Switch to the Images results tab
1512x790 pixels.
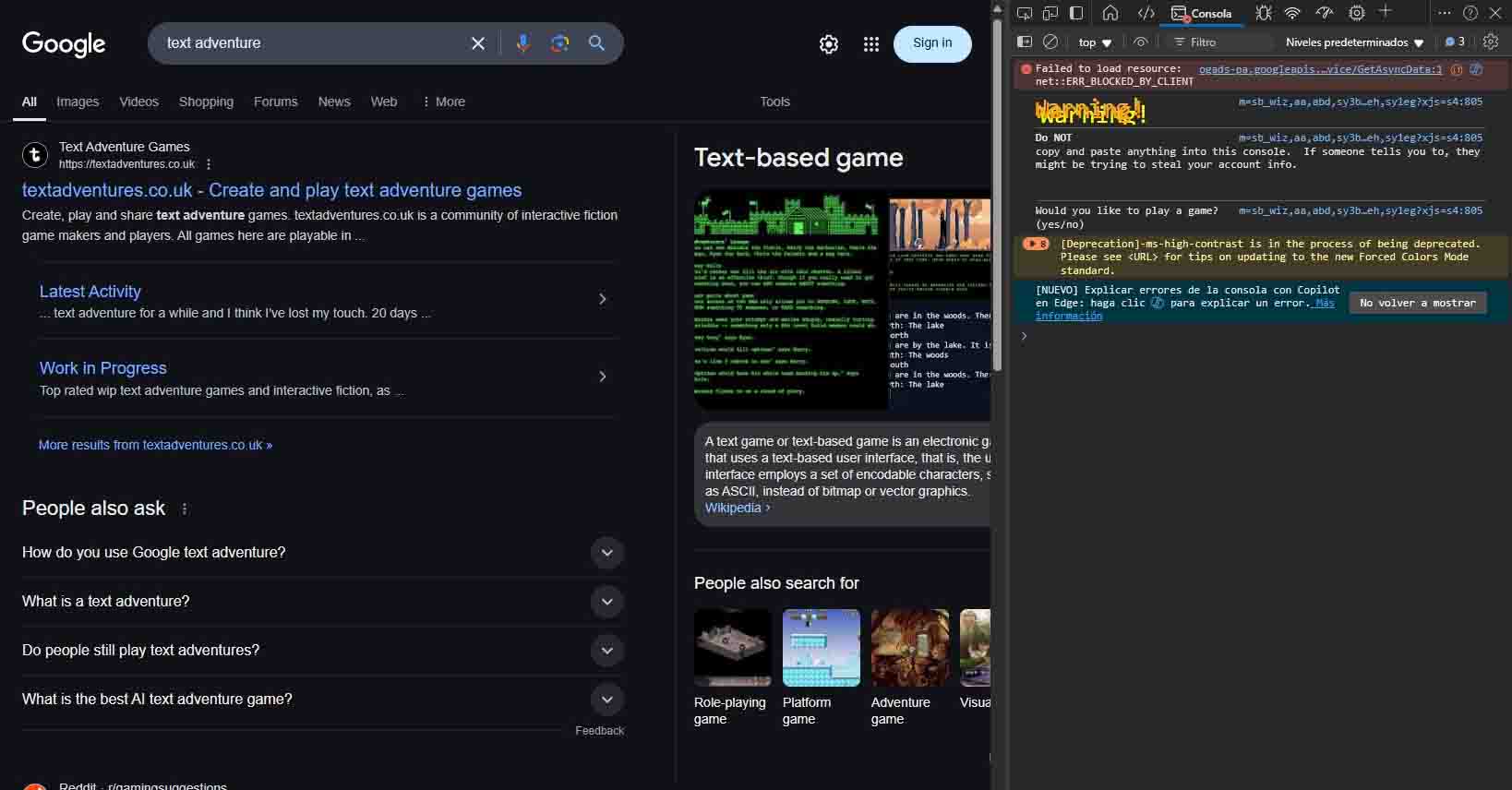(78, 102)
